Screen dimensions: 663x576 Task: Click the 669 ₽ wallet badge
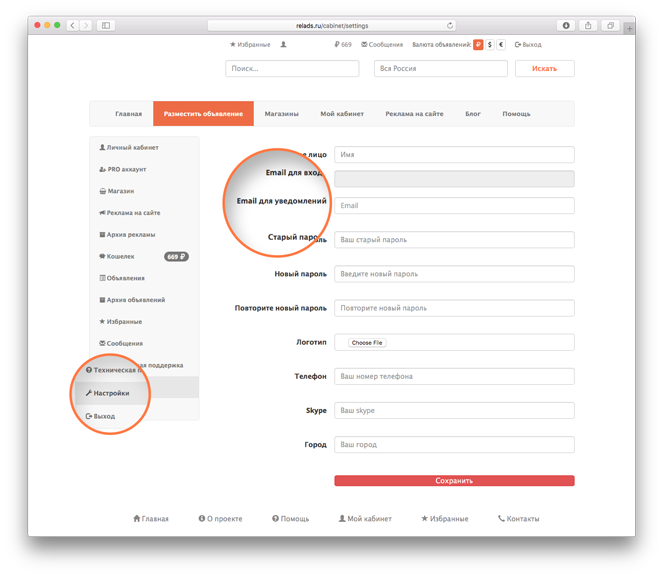176,256
